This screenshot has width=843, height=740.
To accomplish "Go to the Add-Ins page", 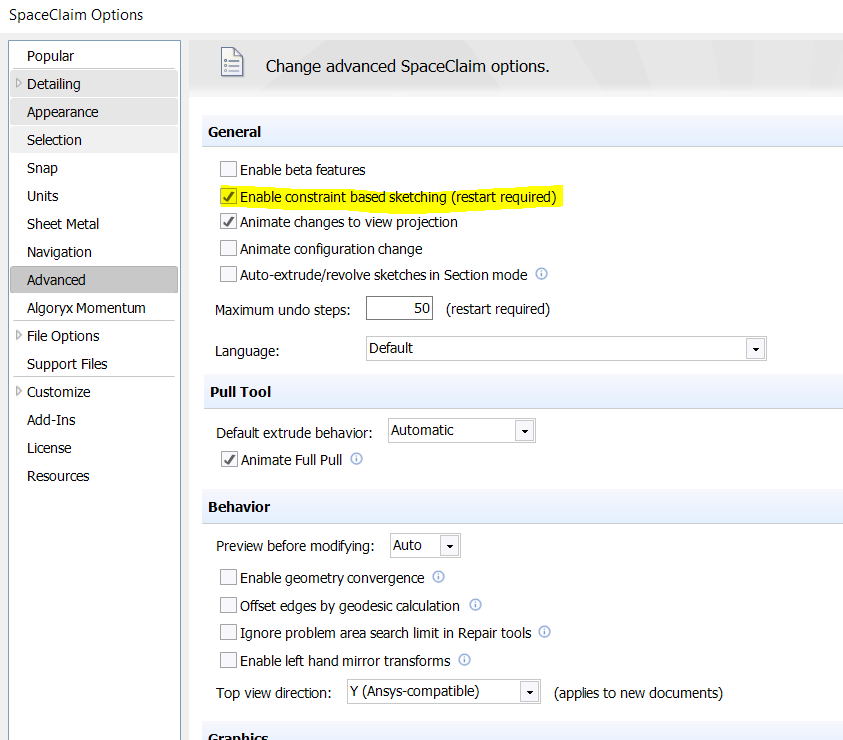I will click(51, 420).
